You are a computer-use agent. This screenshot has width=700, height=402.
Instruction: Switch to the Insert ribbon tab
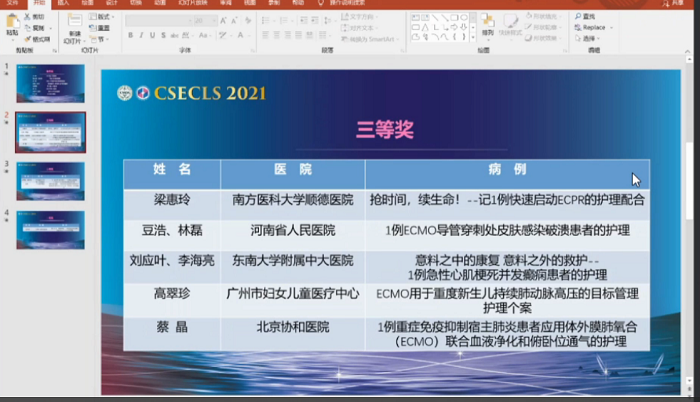point(63,3)
